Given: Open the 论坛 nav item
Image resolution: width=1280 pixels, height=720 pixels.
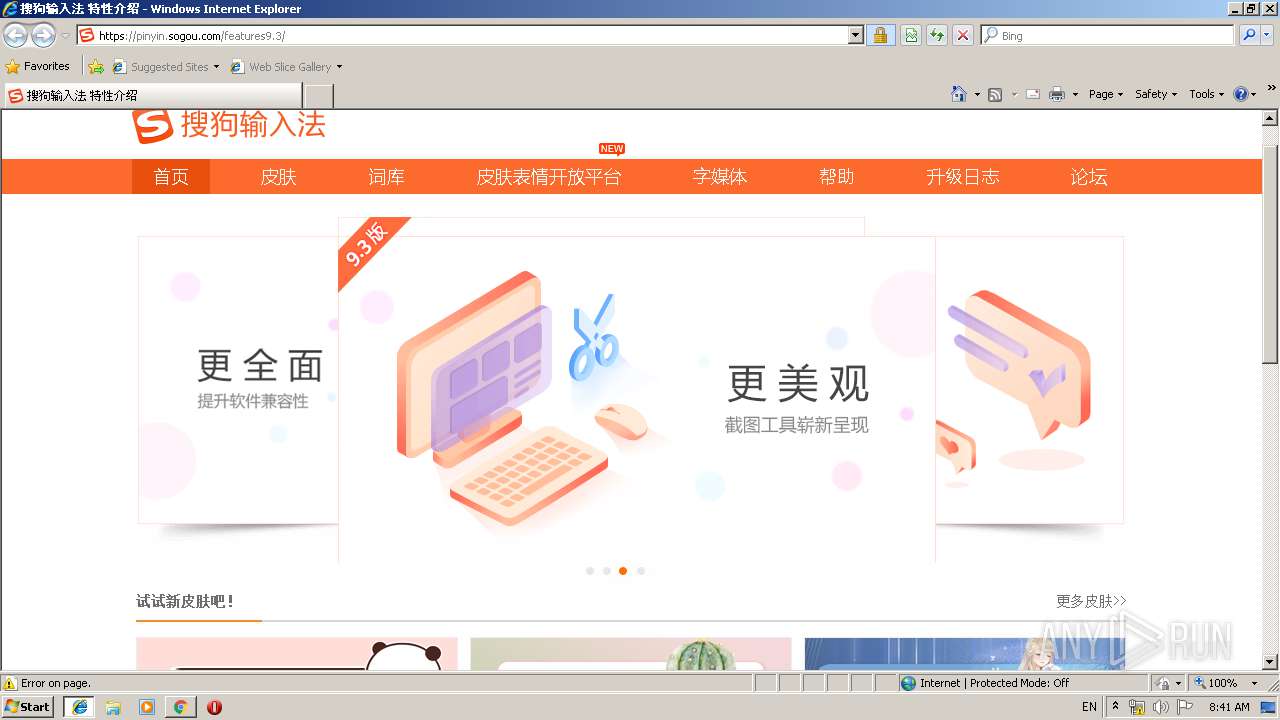Looking at the screenshot, I should (1089, 177).
